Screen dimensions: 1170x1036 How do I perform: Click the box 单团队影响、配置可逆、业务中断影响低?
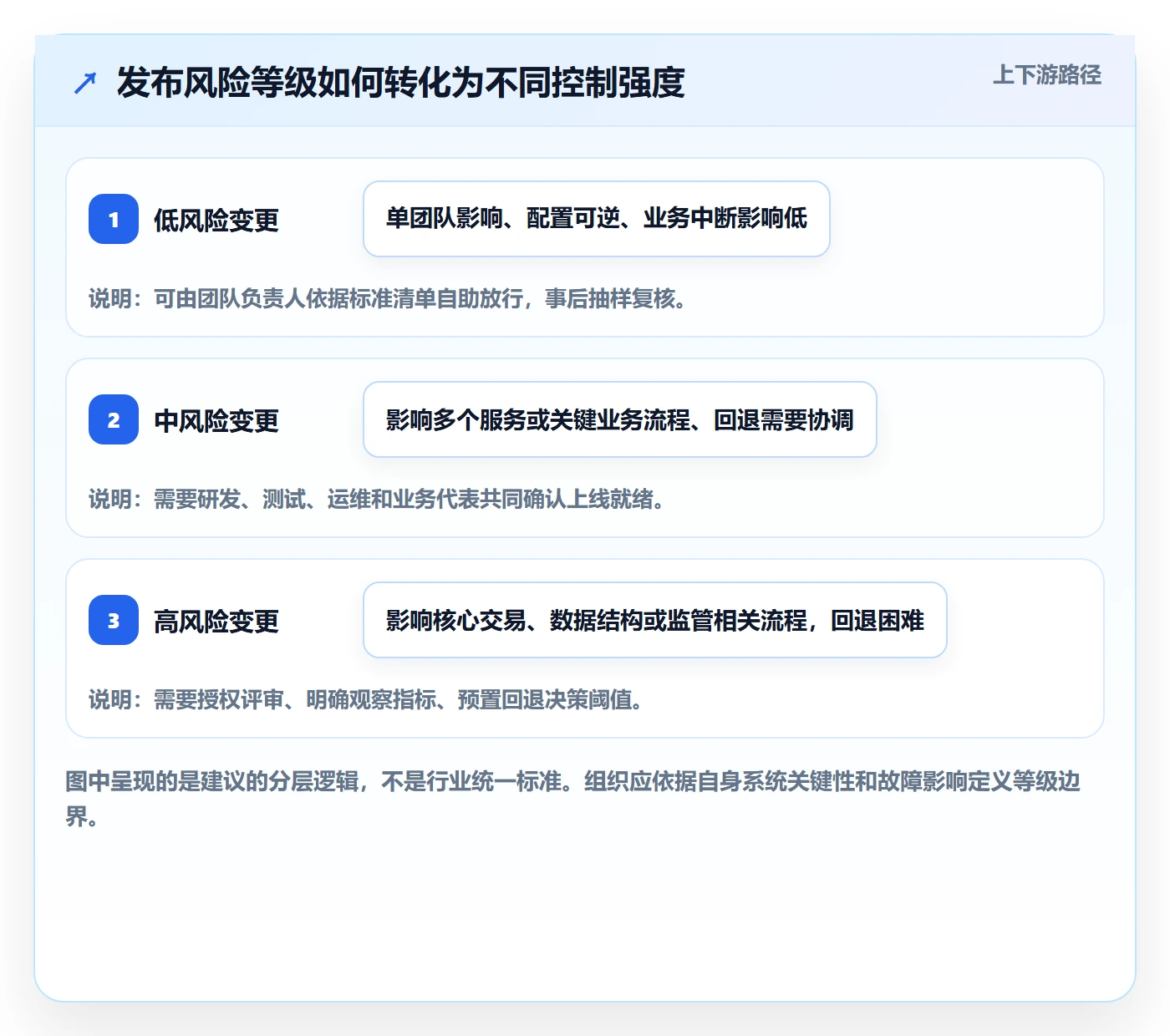pyautogui.click(x=597, y=219)
